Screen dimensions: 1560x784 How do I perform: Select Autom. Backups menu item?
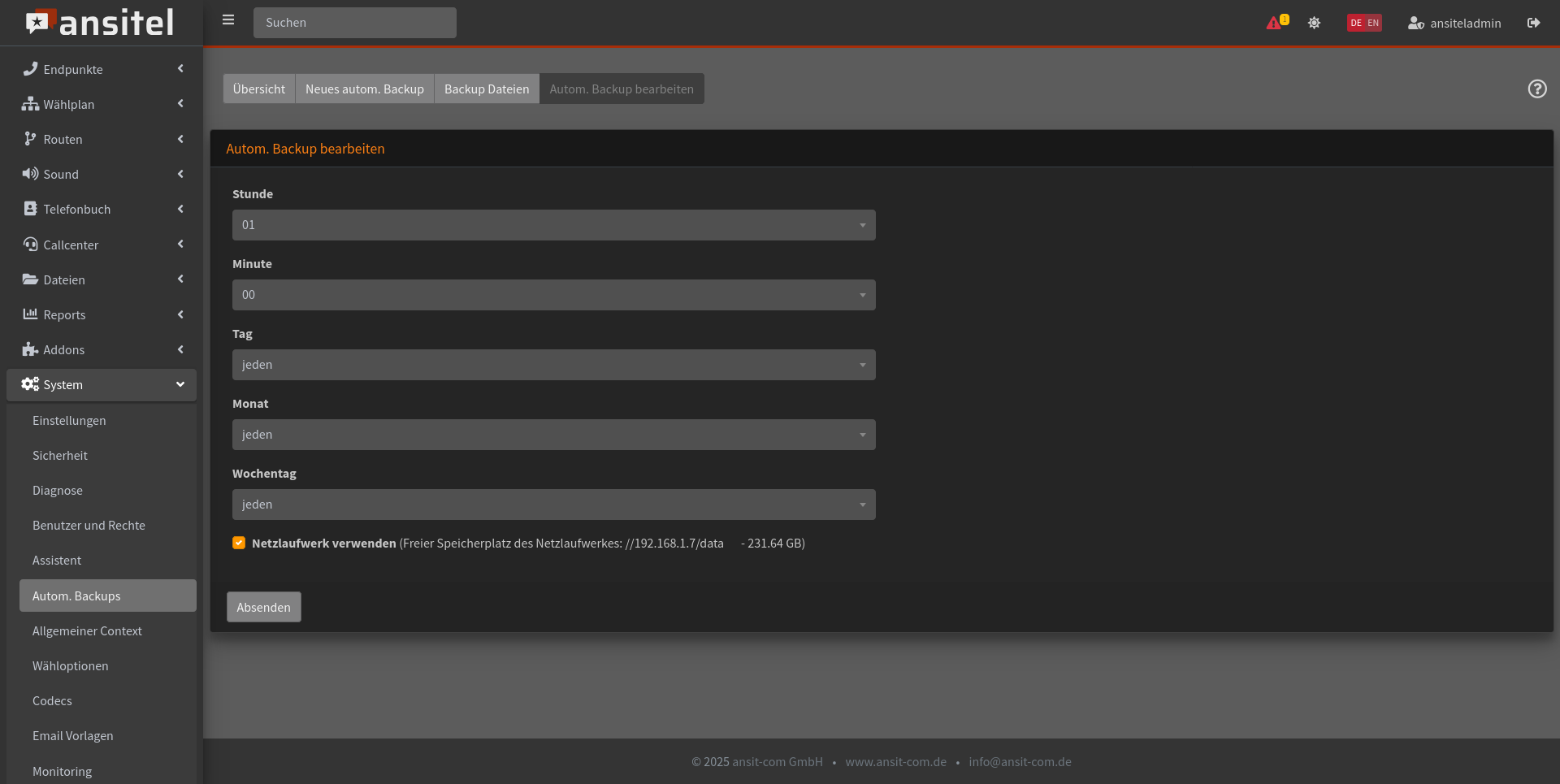point(108,596)
